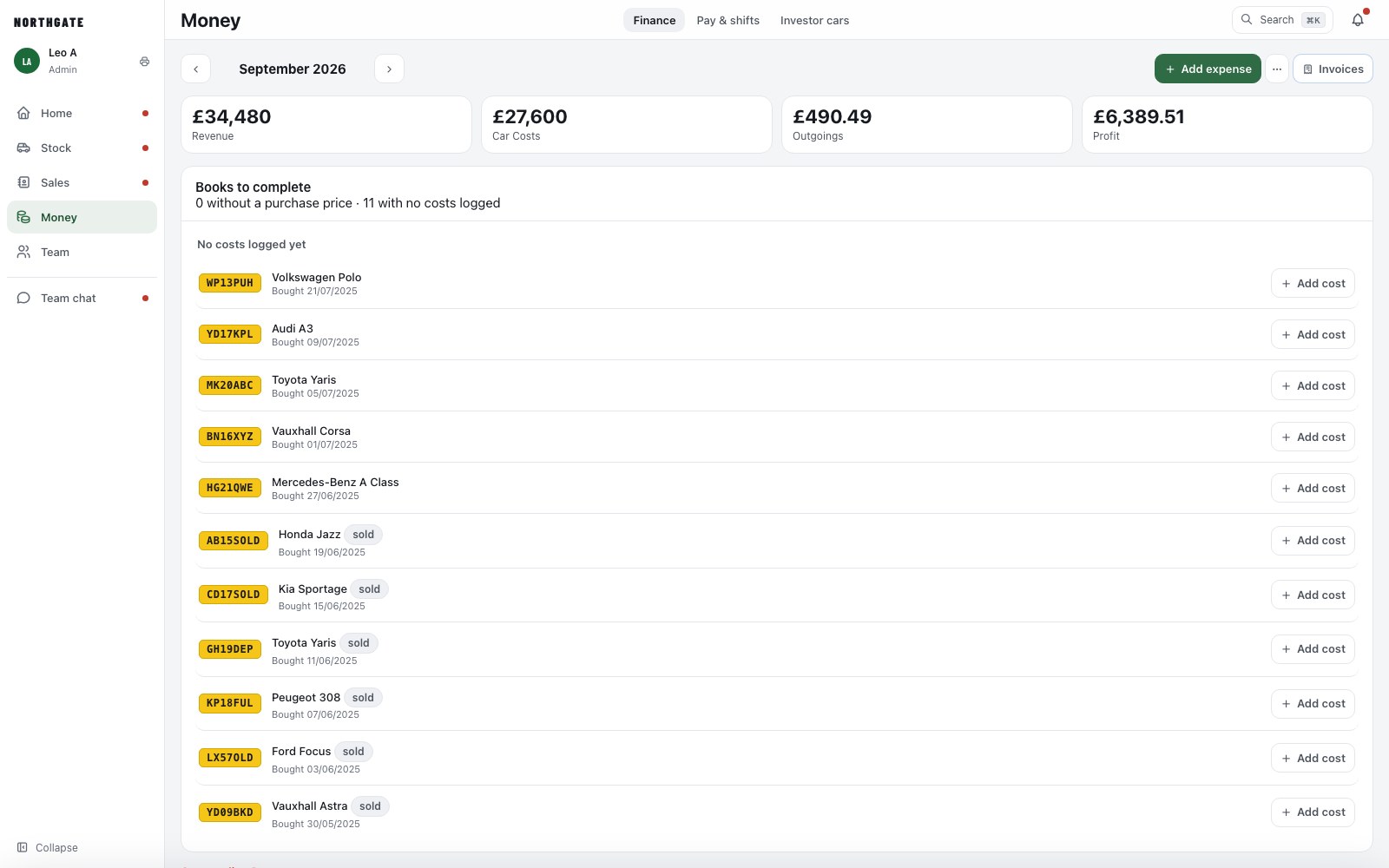Click the £27,600 Car Costs card
Screen dimensions: 1389x868
(x=627, y=124)
